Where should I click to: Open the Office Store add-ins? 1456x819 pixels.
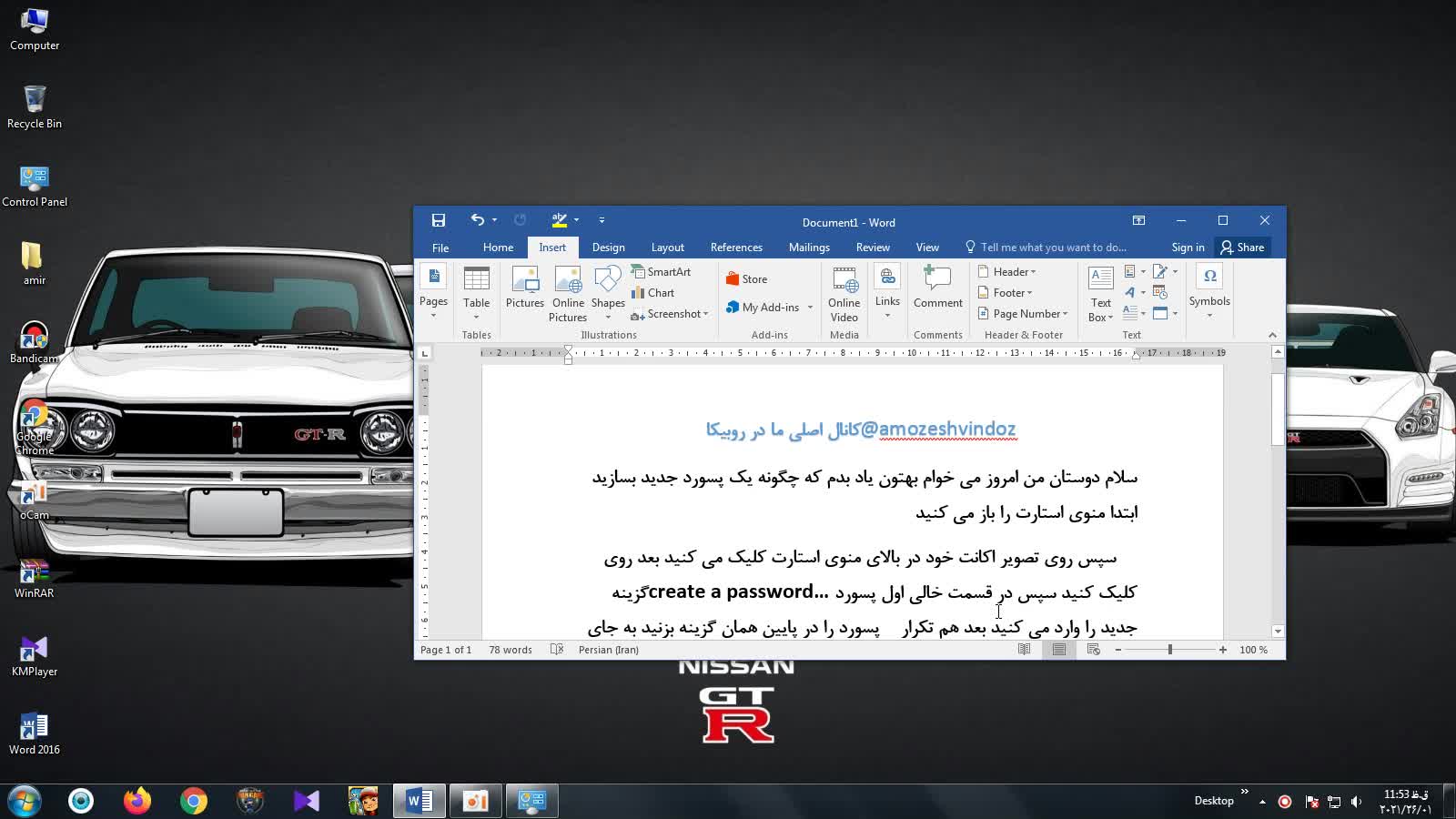tap(746, 279)
